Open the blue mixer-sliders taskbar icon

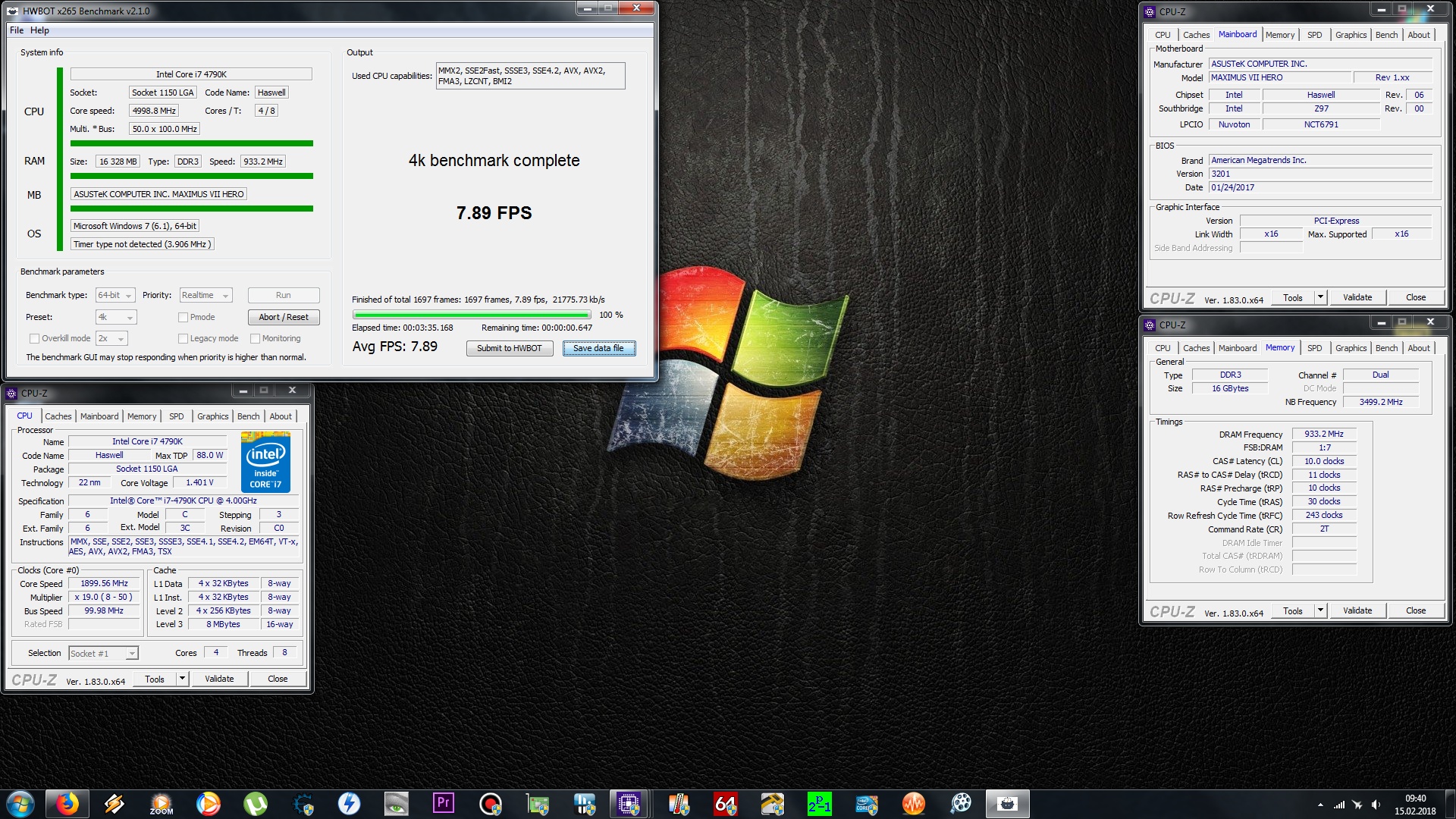pos(585,804)
